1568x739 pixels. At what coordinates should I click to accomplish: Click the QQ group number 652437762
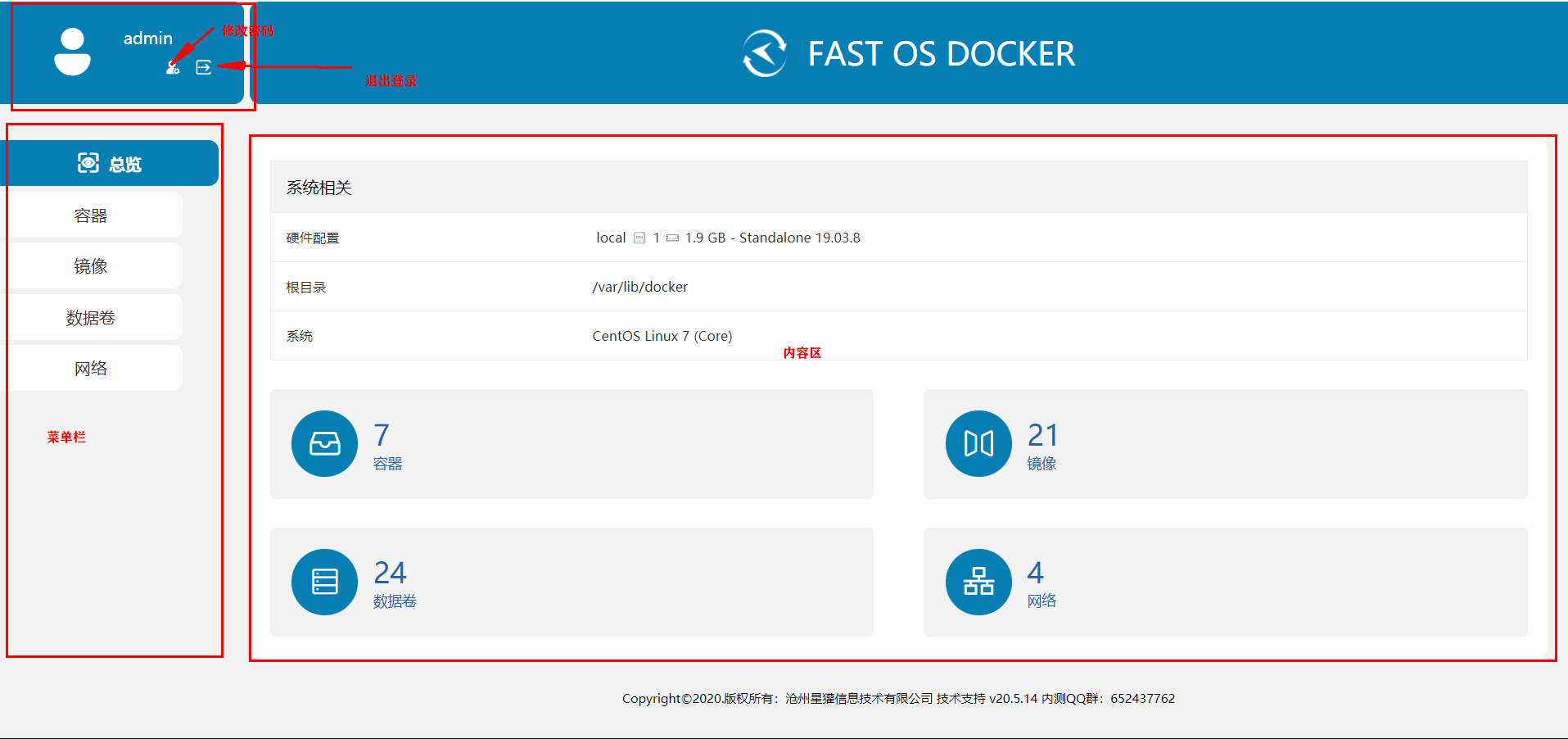[1143, 699]
